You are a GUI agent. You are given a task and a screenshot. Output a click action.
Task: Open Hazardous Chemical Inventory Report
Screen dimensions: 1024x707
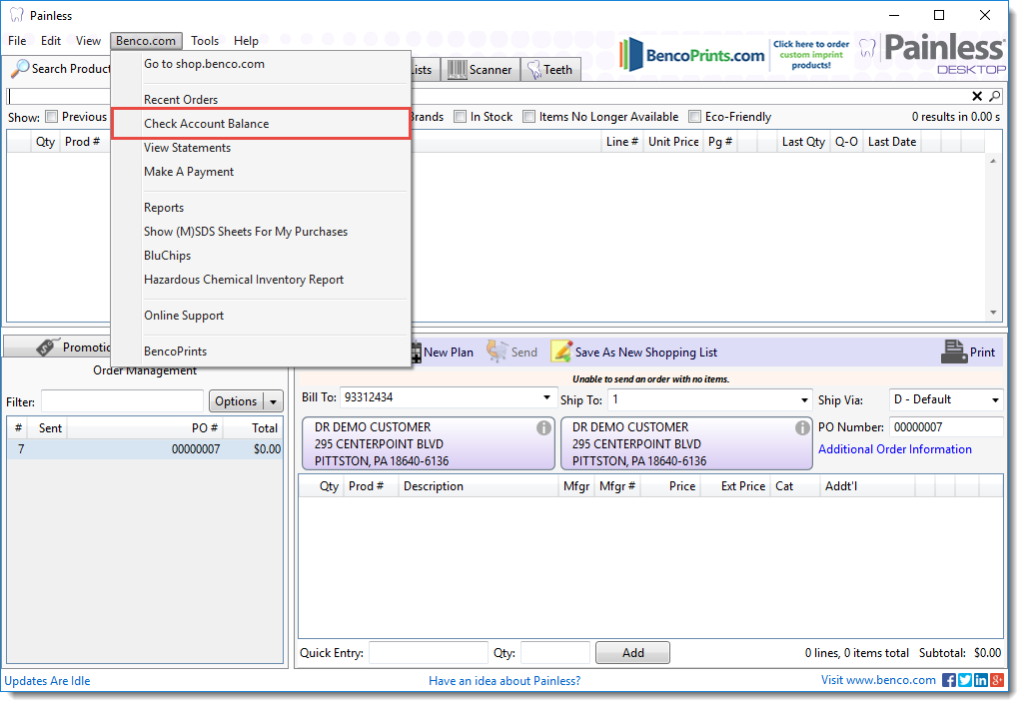pos(261,279)
